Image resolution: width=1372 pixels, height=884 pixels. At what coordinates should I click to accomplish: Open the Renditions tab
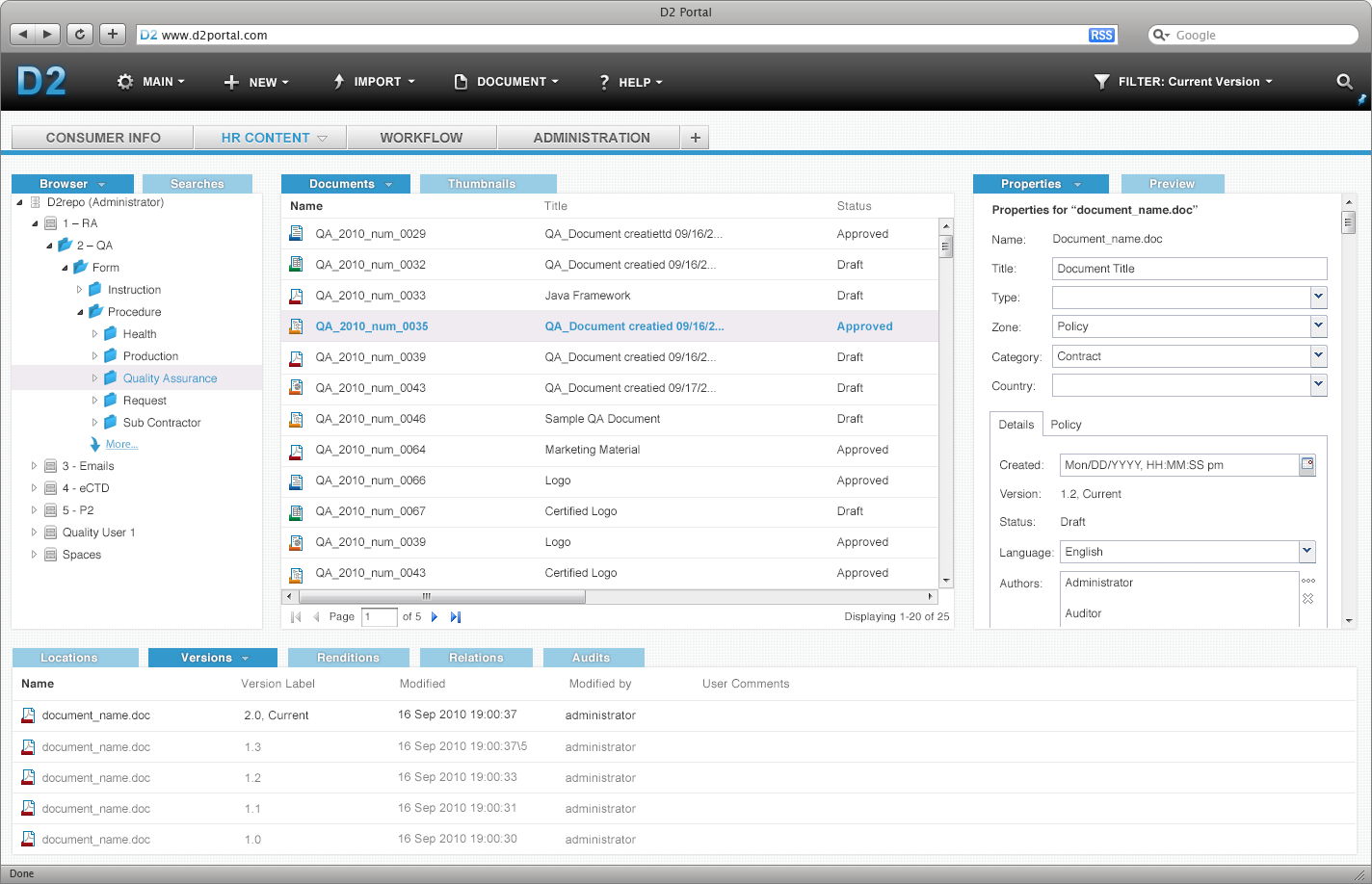(349, 658)
